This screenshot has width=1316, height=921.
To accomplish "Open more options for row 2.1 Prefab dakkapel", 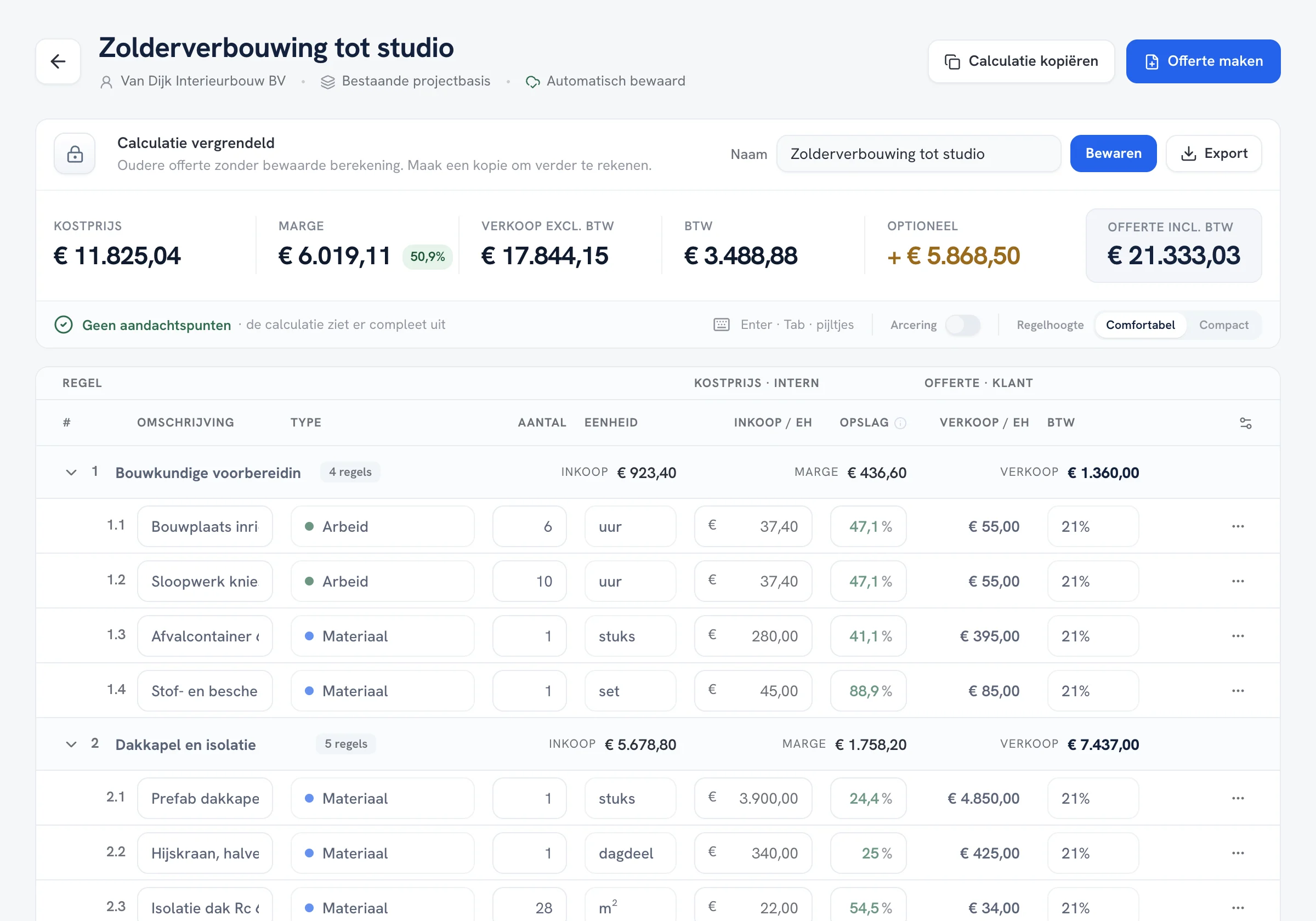I will coord(1238,798).
